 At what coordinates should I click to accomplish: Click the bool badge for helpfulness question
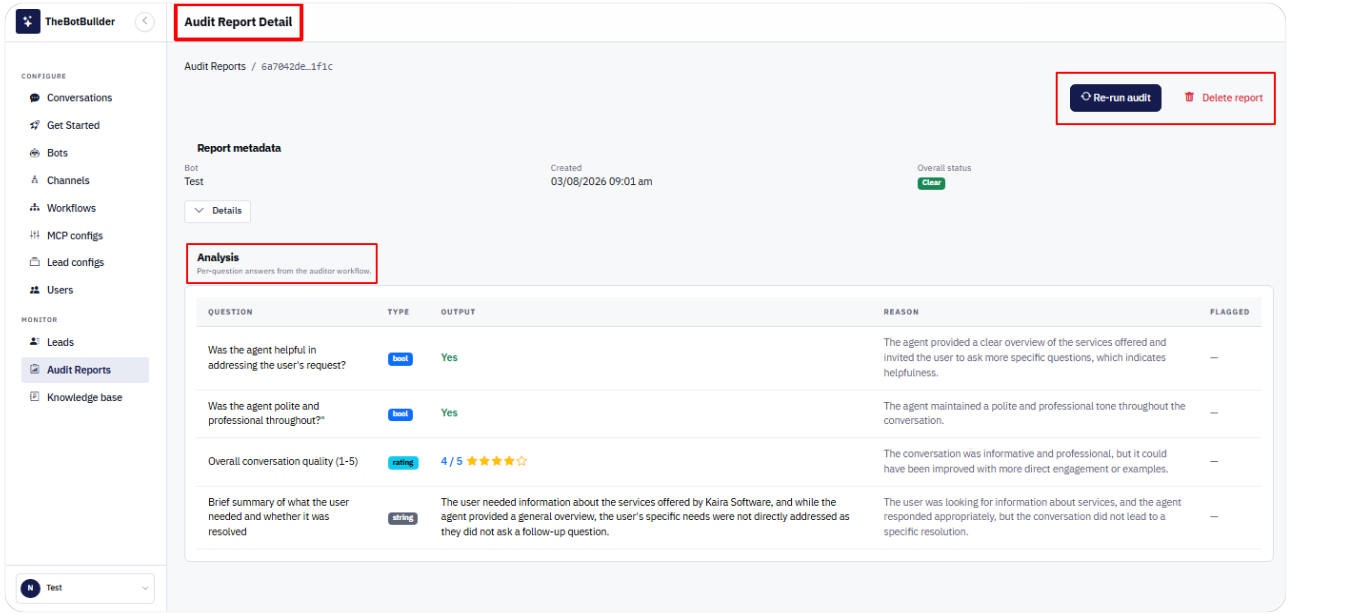(400, 358)
